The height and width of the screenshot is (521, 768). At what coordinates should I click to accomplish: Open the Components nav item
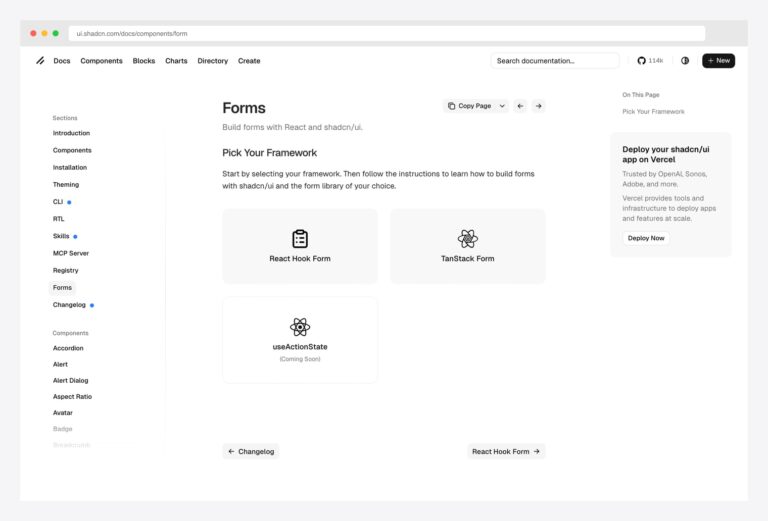click(101, 61)
